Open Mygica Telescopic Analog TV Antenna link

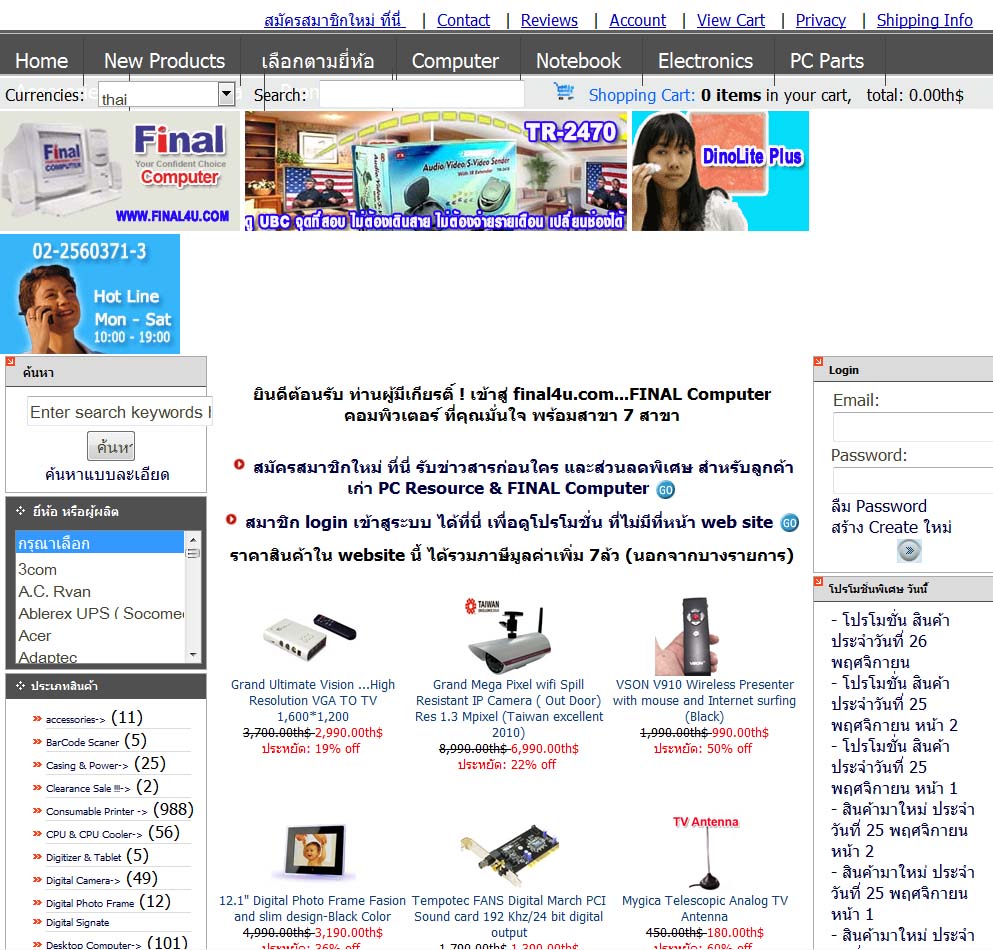click(705, 908)
